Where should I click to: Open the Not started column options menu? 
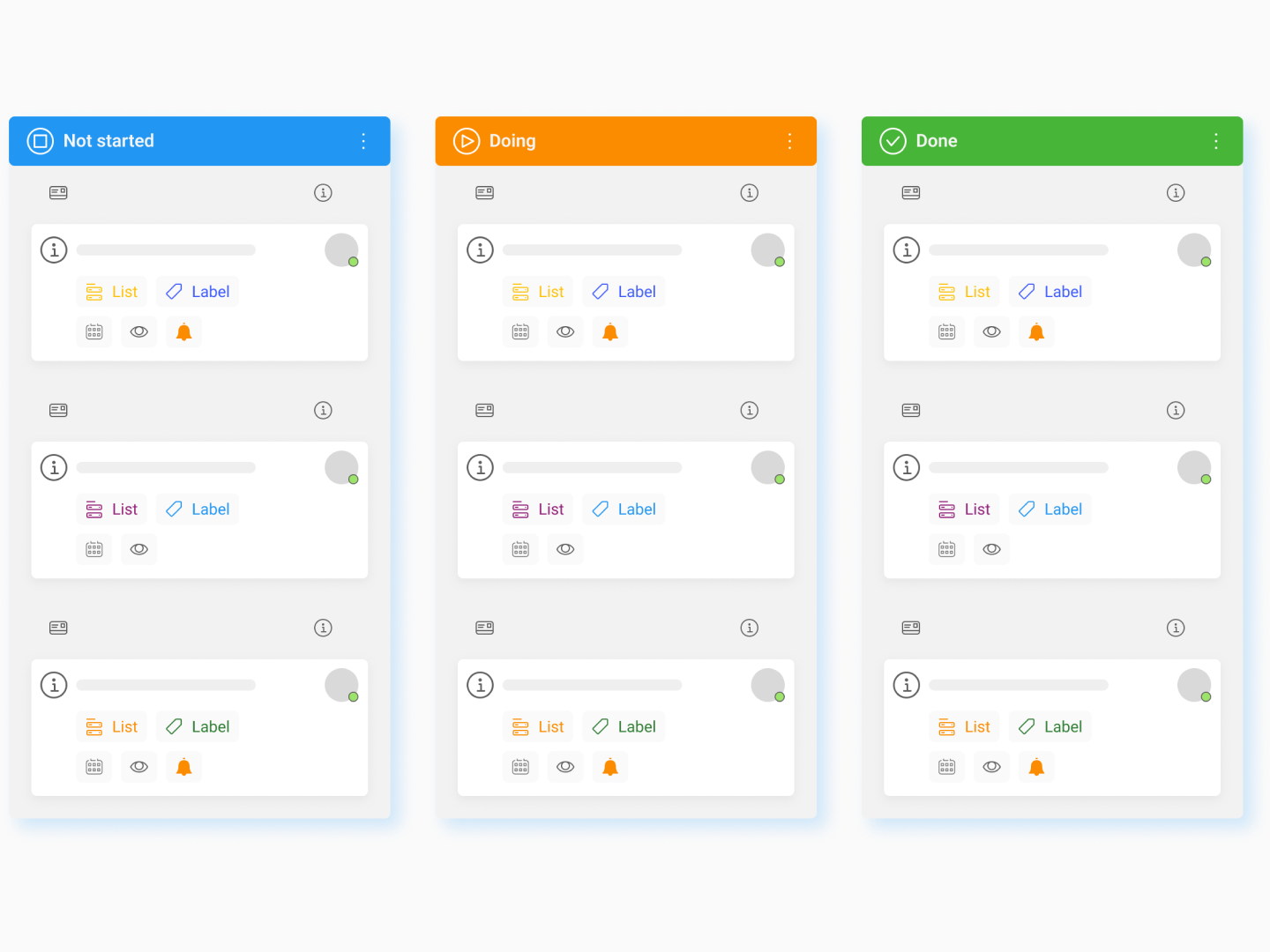(x=363, y=141)
